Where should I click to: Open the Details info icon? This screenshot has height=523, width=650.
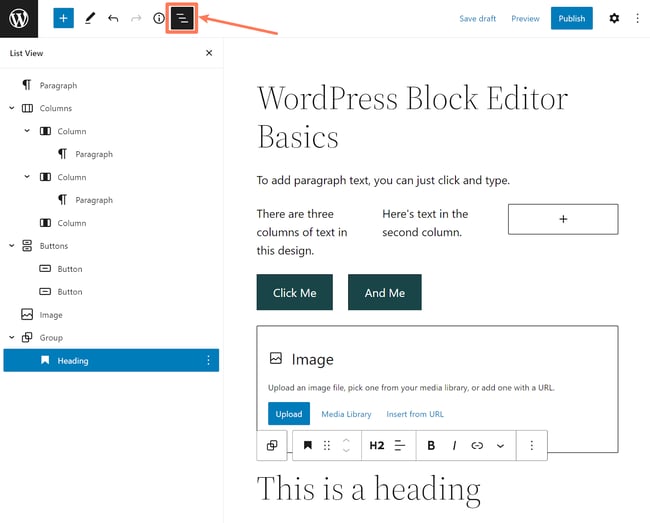[x=159, y=18]
